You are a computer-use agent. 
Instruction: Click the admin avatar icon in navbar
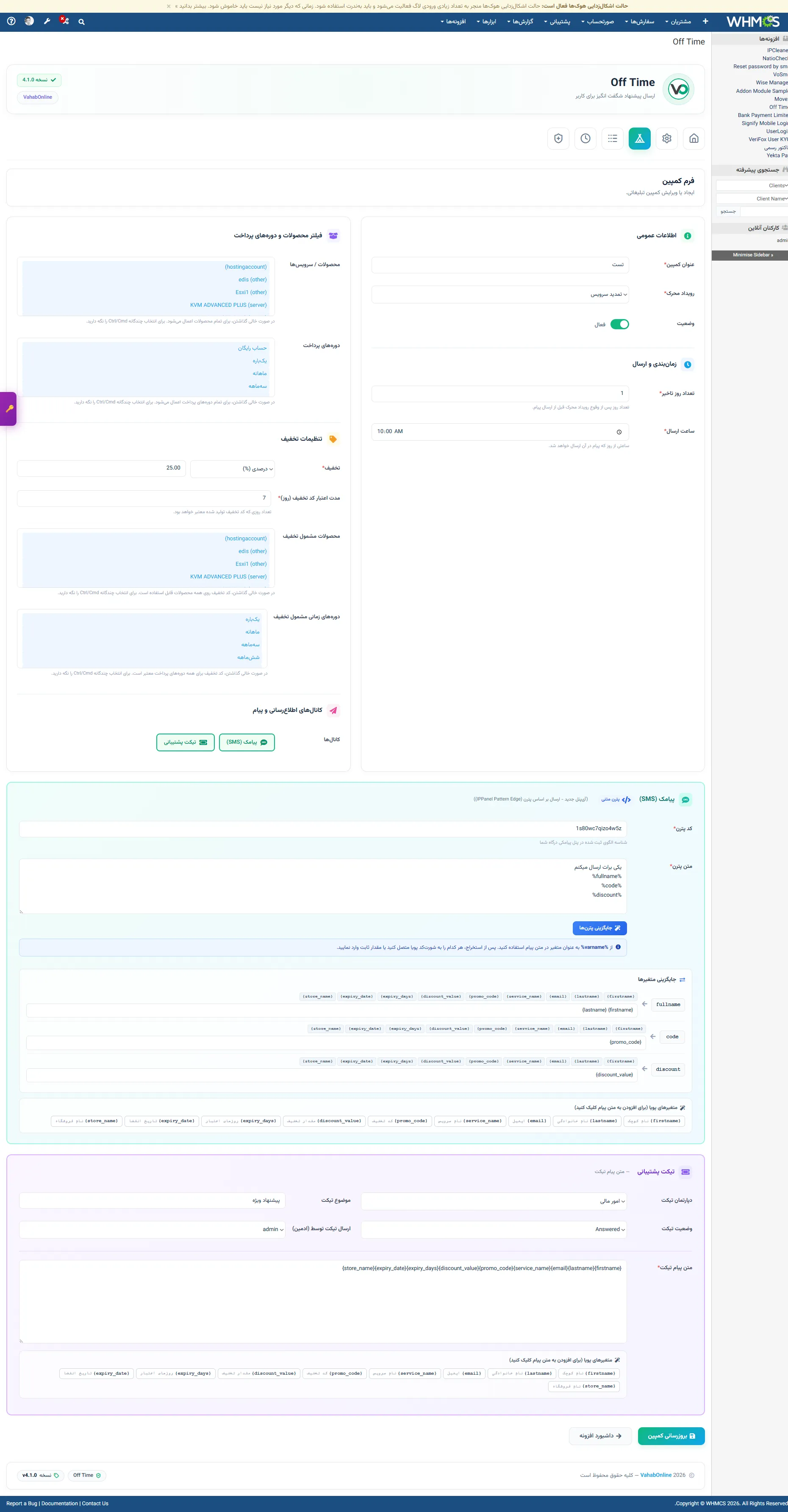[x=29, y=21]
